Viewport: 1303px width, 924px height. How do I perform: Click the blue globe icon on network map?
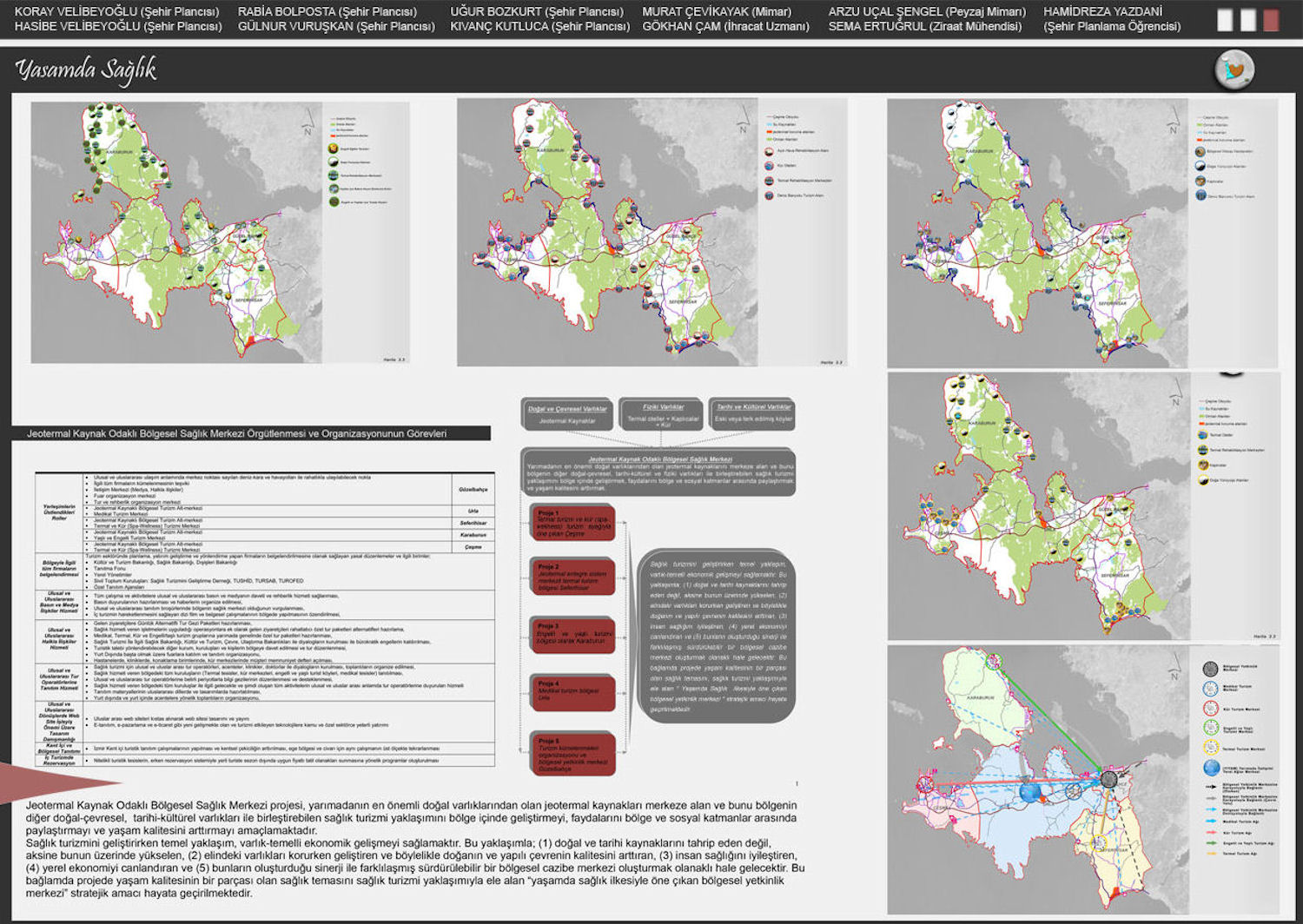click(x=1029, y=793)
